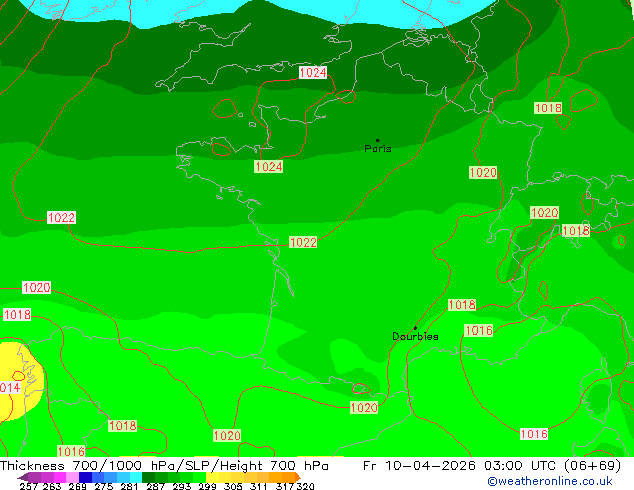The height and width of the screenshot is (490, 634).
Task: Pick the light pink legend swatch above 269
Action: click(x=73, y=477)
